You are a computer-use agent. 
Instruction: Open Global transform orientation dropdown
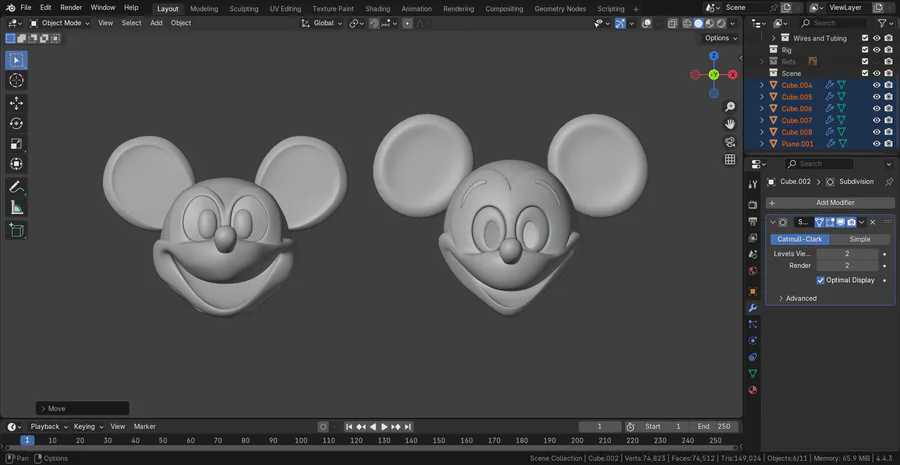[322, 23]
